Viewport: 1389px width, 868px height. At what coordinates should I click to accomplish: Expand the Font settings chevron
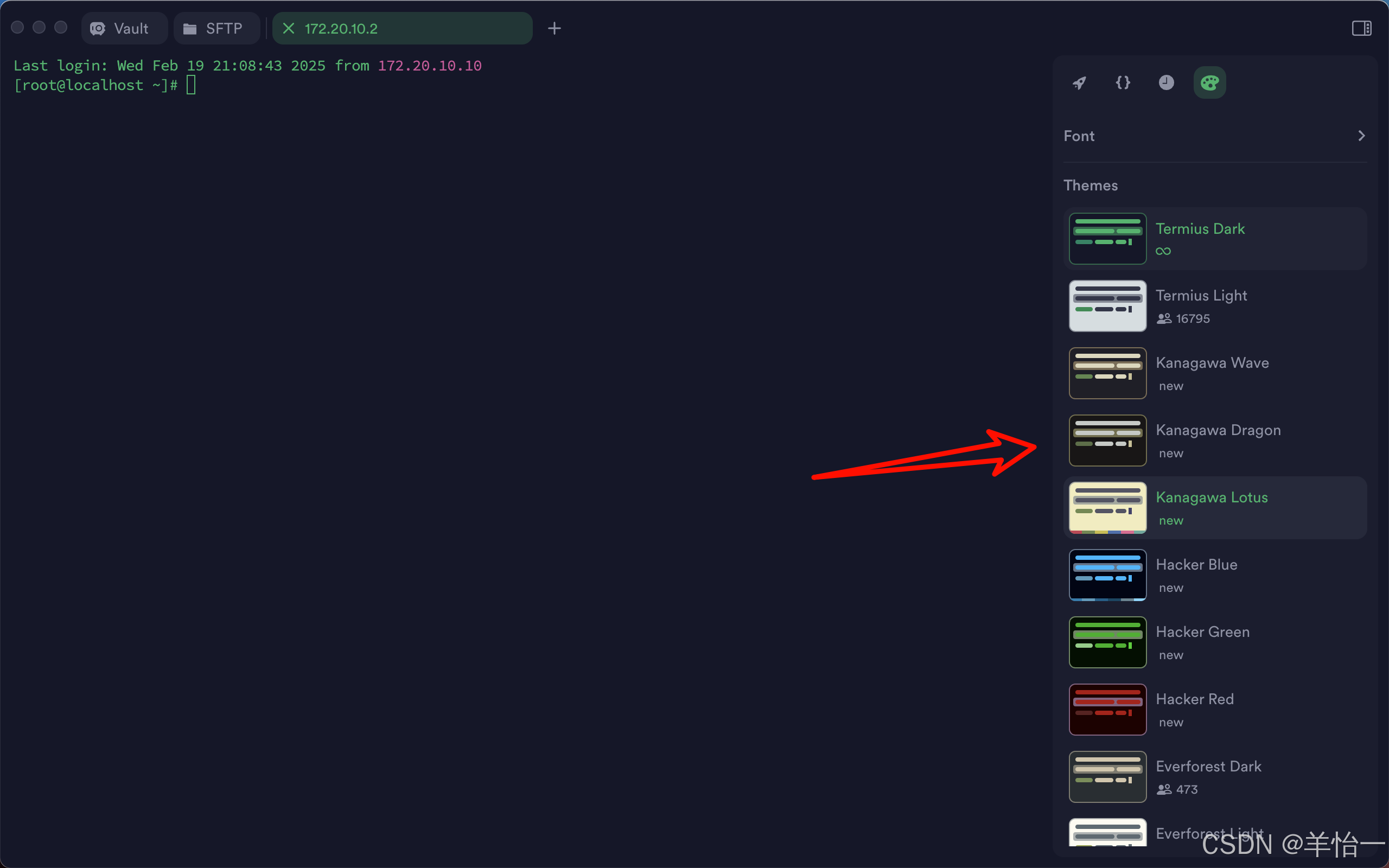[1361, 136]
